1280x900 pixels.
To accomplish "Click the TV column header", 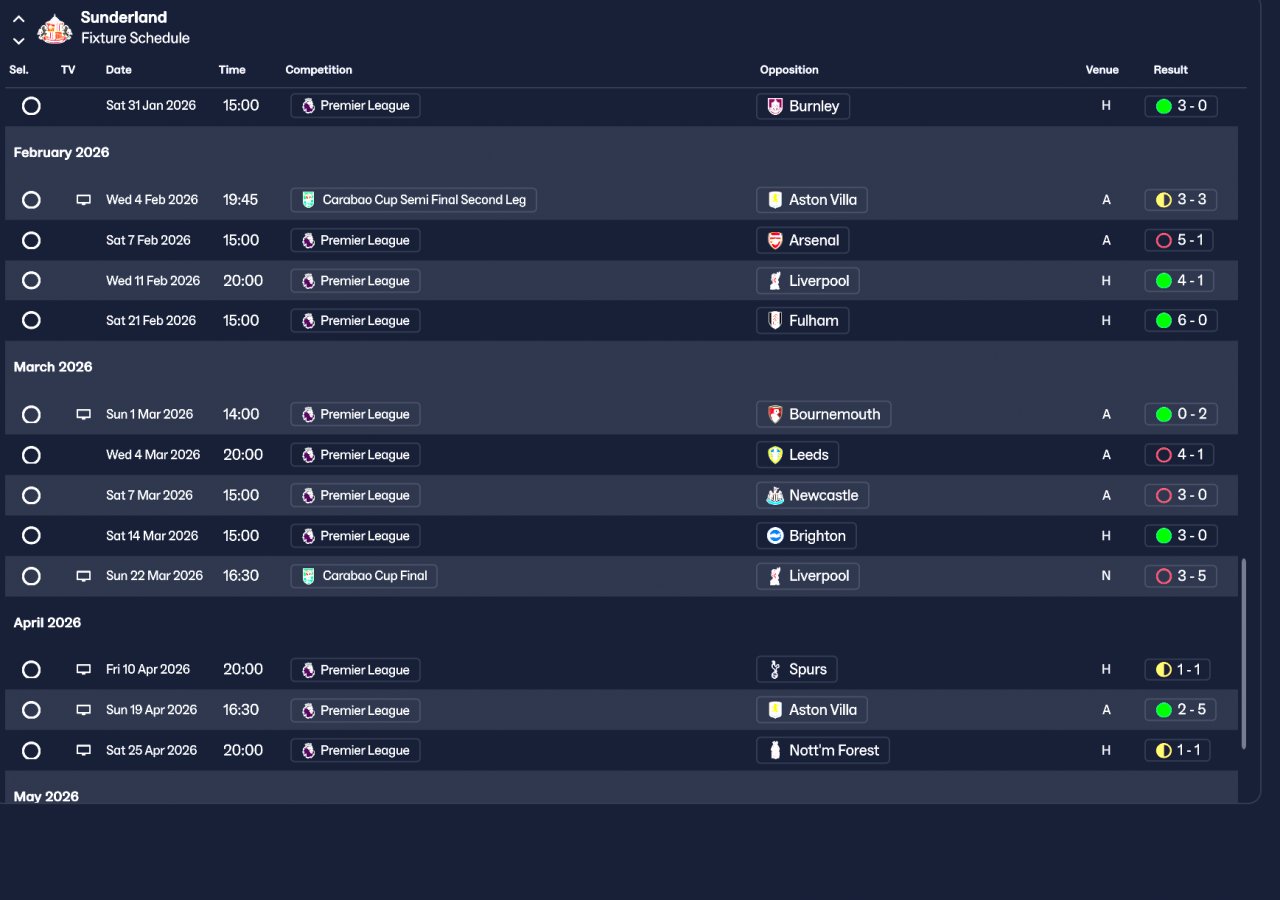I will [68, 70].
